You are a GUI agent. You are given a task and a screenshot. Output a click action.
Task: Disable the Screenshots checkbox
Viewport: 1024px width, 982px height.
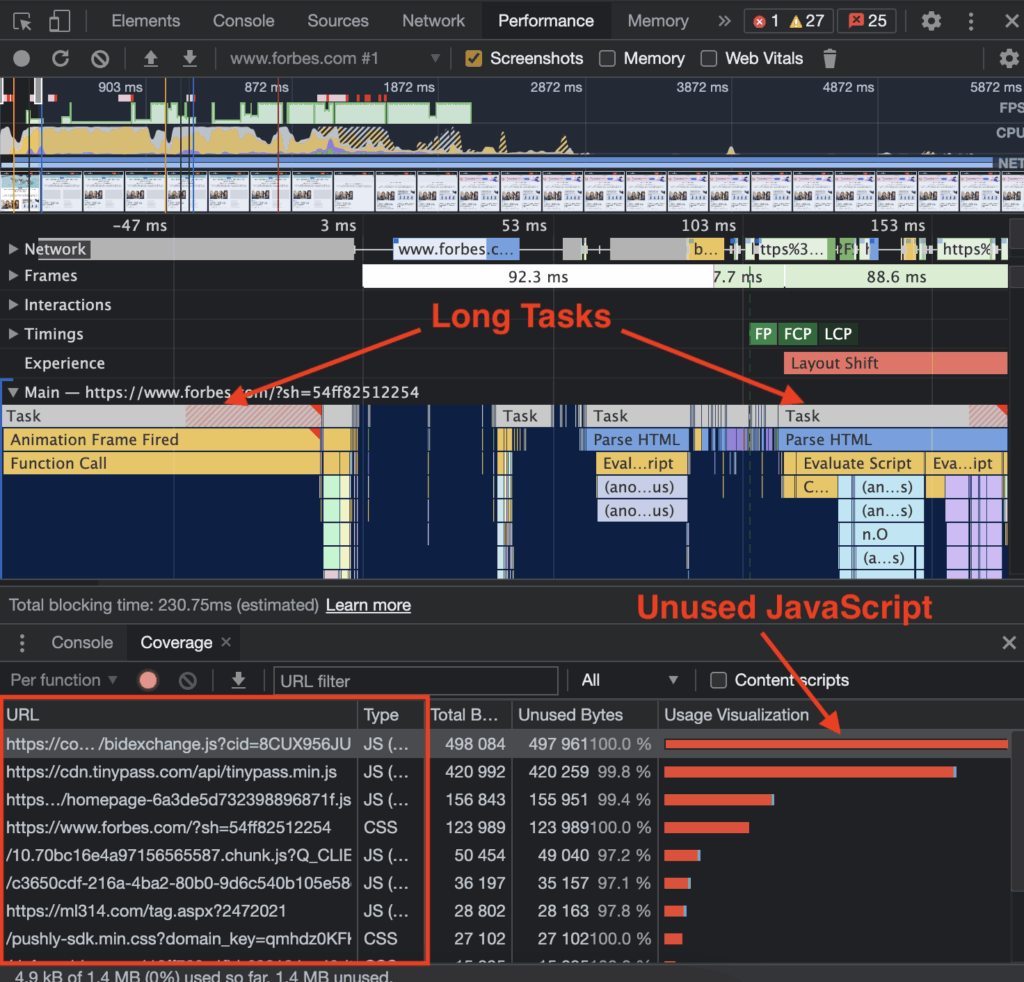click(474, 58)
